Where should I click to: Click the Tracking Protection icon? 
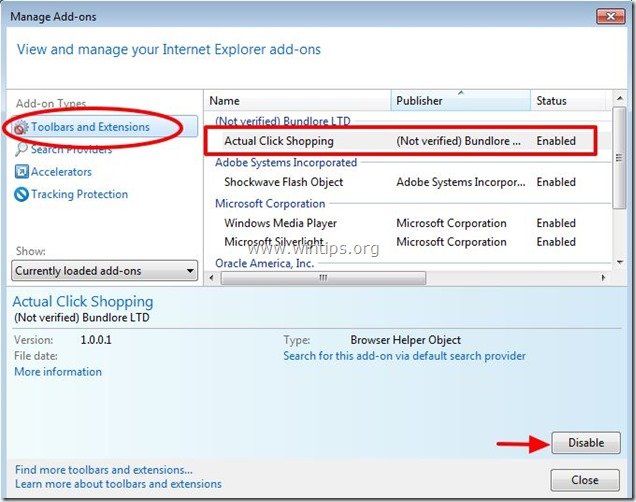[21, 194]
